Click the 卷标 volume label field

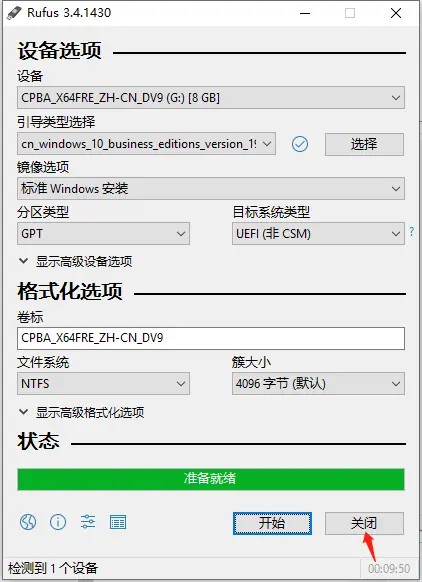pyautogui.click(x=211, y=338)
